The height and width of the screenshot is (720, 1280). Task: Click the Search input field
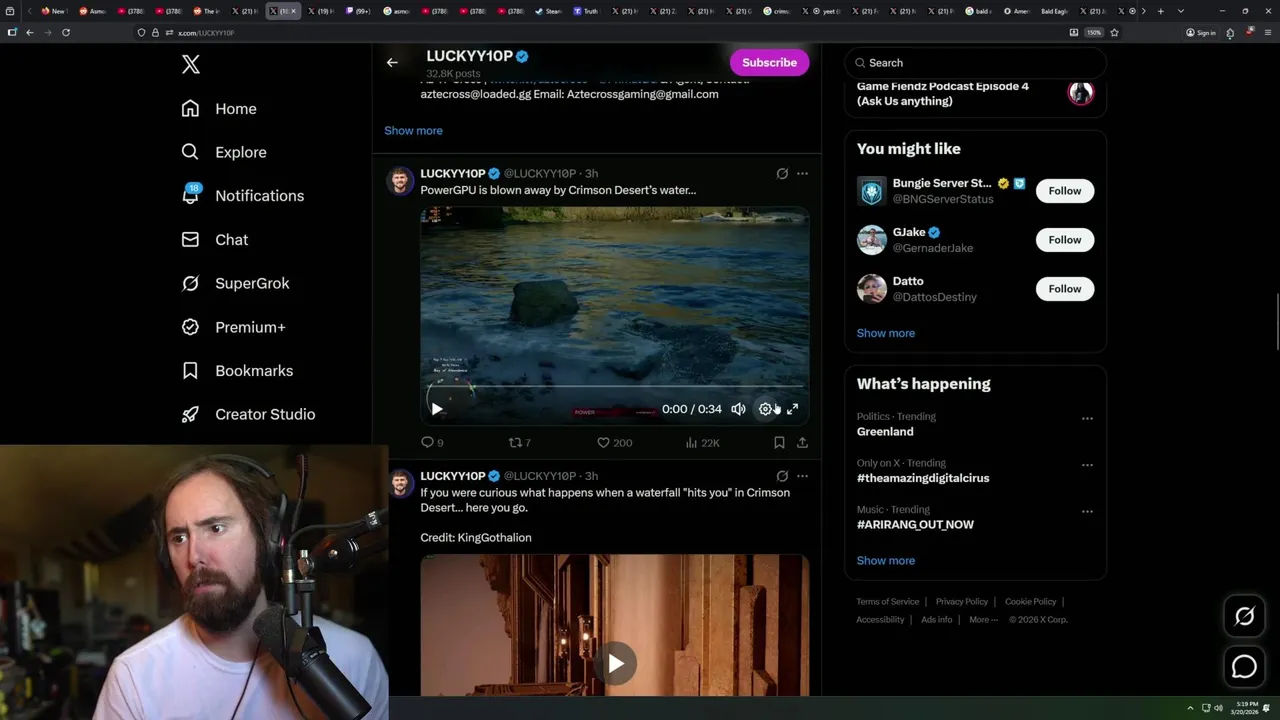(x=975, y=63)
